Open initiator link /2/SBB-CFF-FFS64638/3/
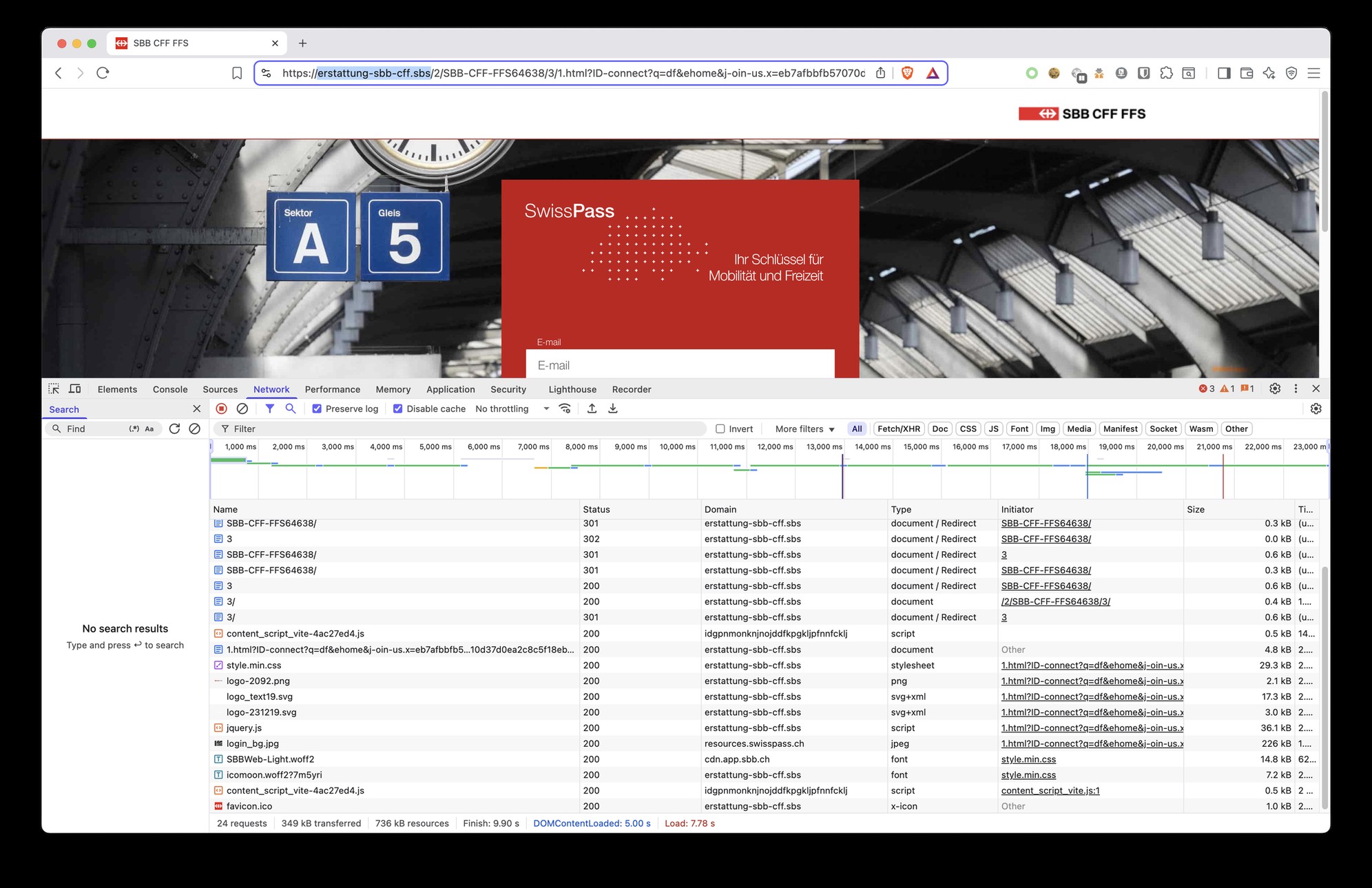 (x=1056, y=601)
